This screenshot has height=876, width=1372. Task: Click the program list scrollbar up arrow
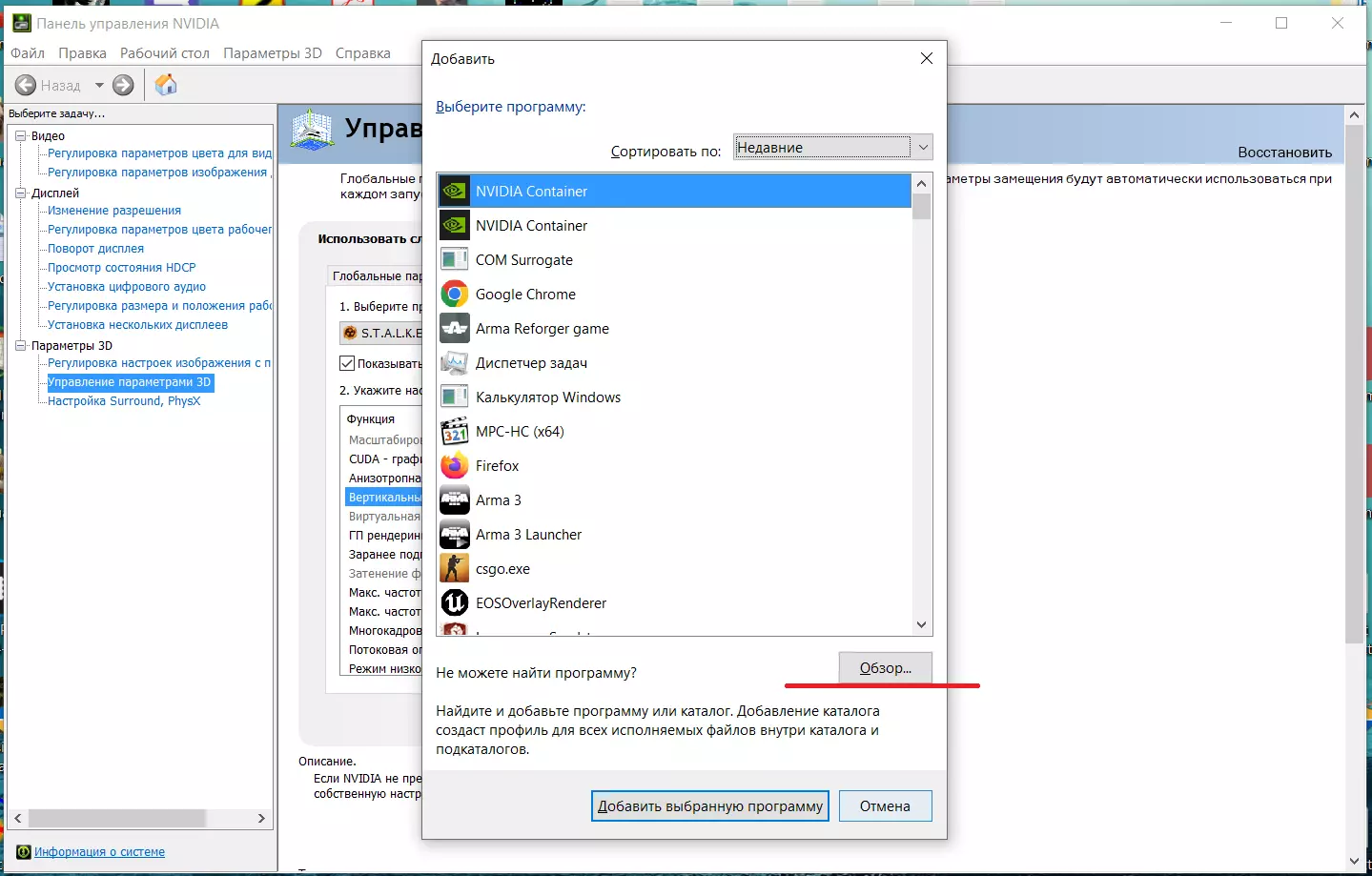click(x=921, y=183)
